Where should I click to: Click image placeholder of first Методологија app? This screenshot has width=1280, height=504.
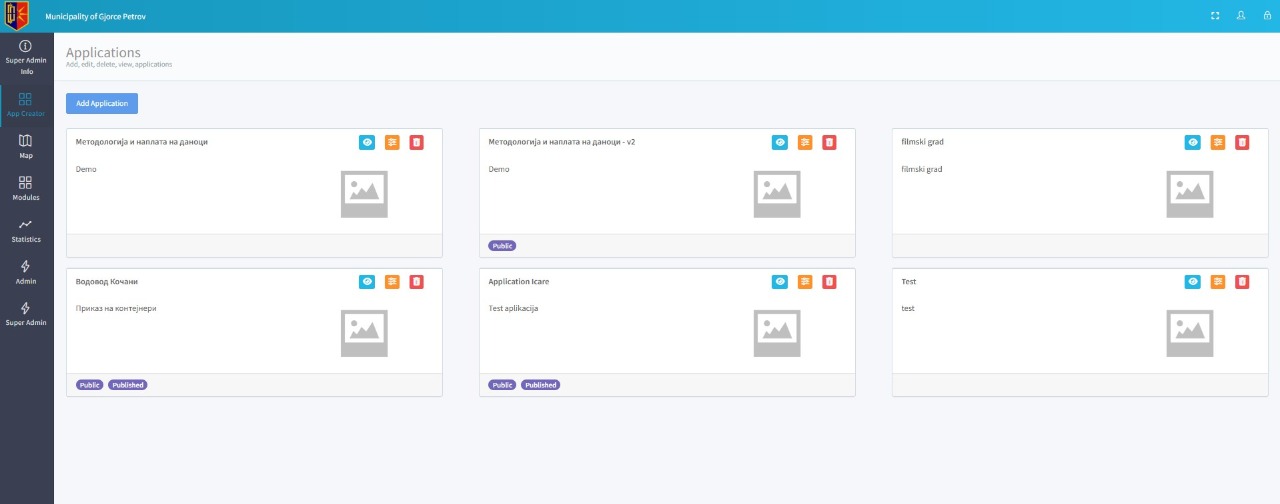(x=364, y=194)
